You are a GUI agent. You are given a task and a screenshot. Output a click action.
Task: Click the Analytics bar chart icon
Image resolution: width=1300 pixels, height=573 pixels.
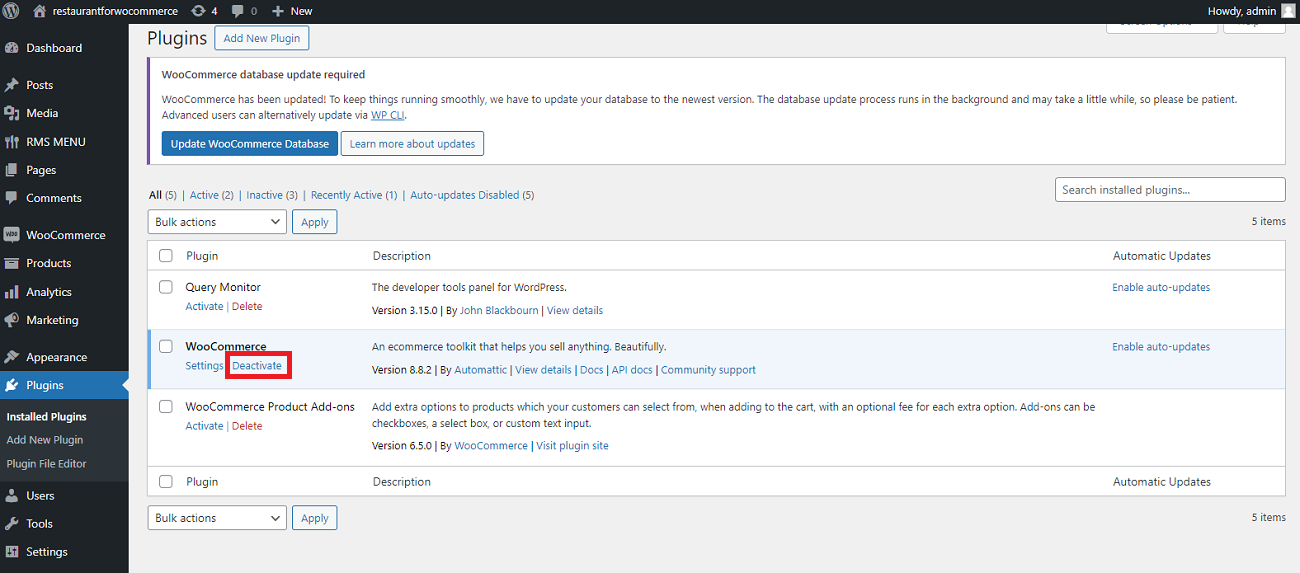click(12, 292)
